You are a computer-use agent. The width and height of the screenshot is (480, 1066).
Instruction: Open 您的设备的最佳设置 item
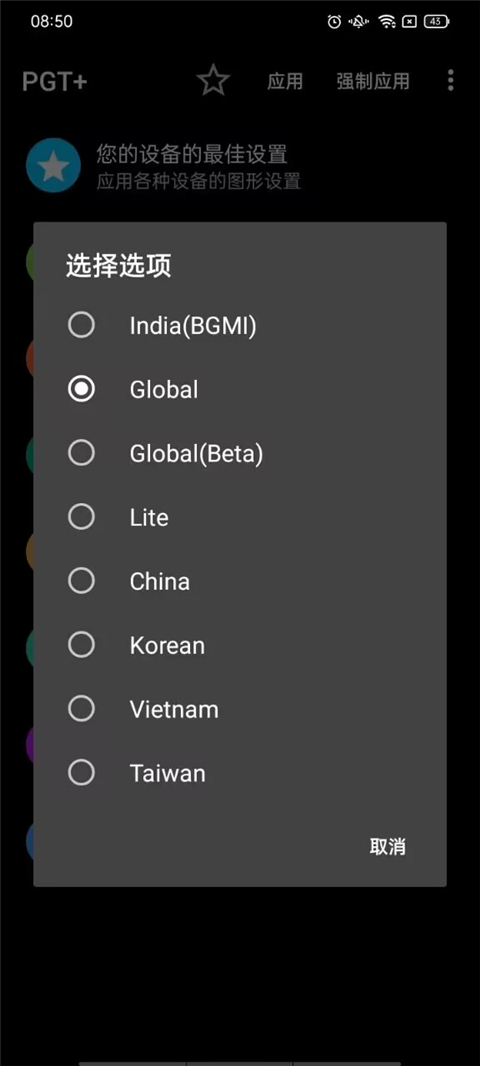tap(192, 154)
